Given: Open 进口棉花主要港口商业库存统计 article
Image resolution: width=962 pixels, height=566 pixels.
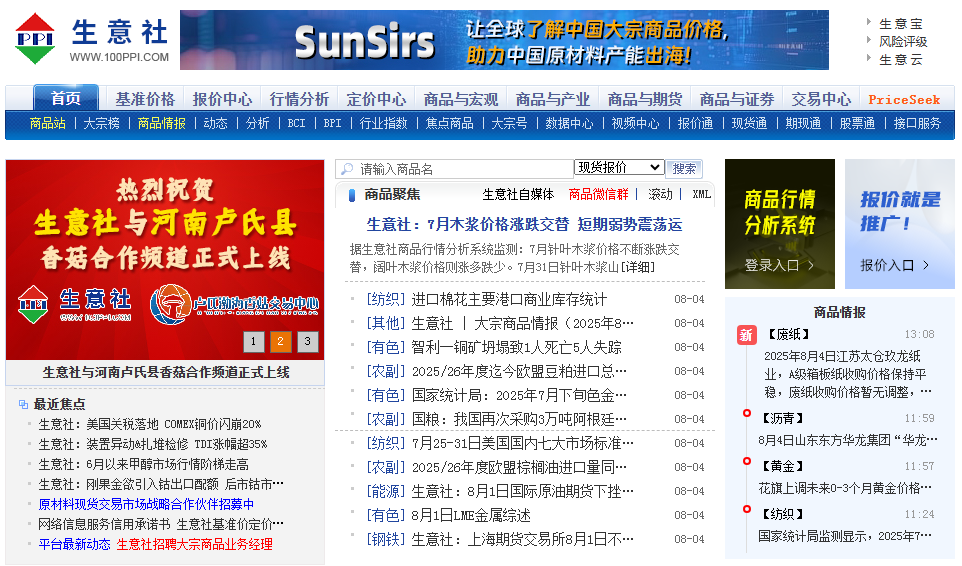Looking at the screenshot, I should [x=509, y=299].
